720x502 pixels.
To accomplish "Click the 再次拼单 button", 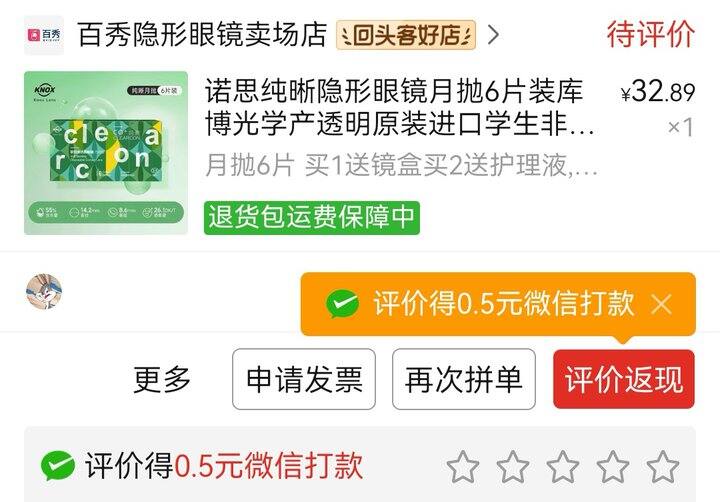I will [464, 379].
